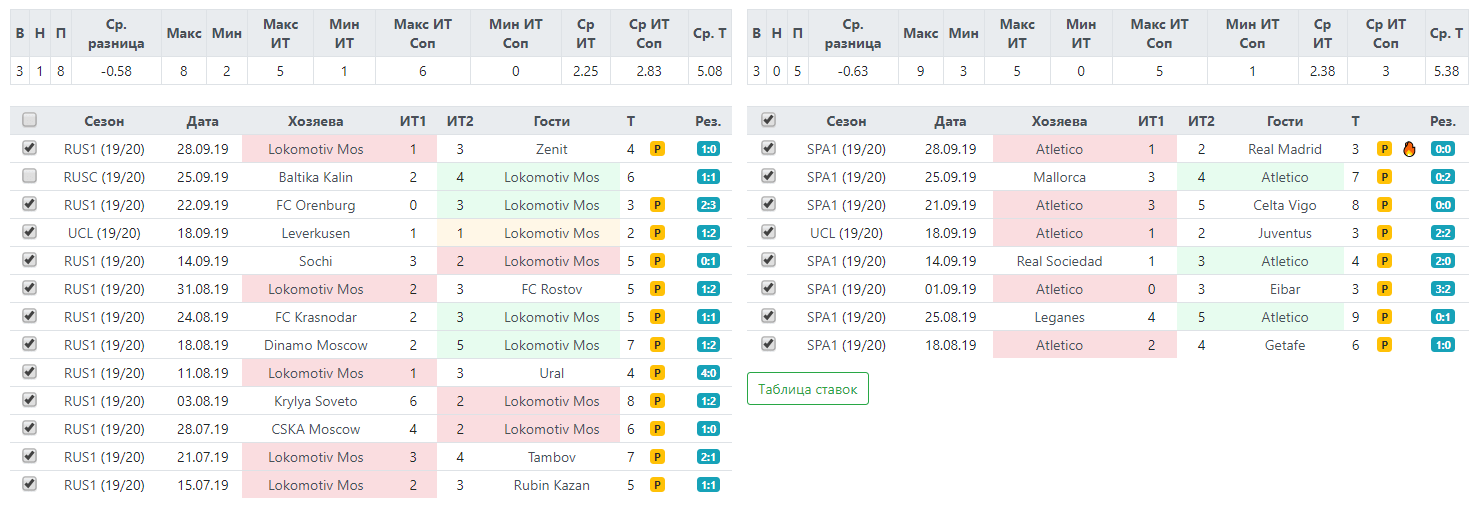Click the 5.38 Ср. Т value
Image resolution: width=1483 pixels, height=505 pixels.
click(x=1446, y=71)
